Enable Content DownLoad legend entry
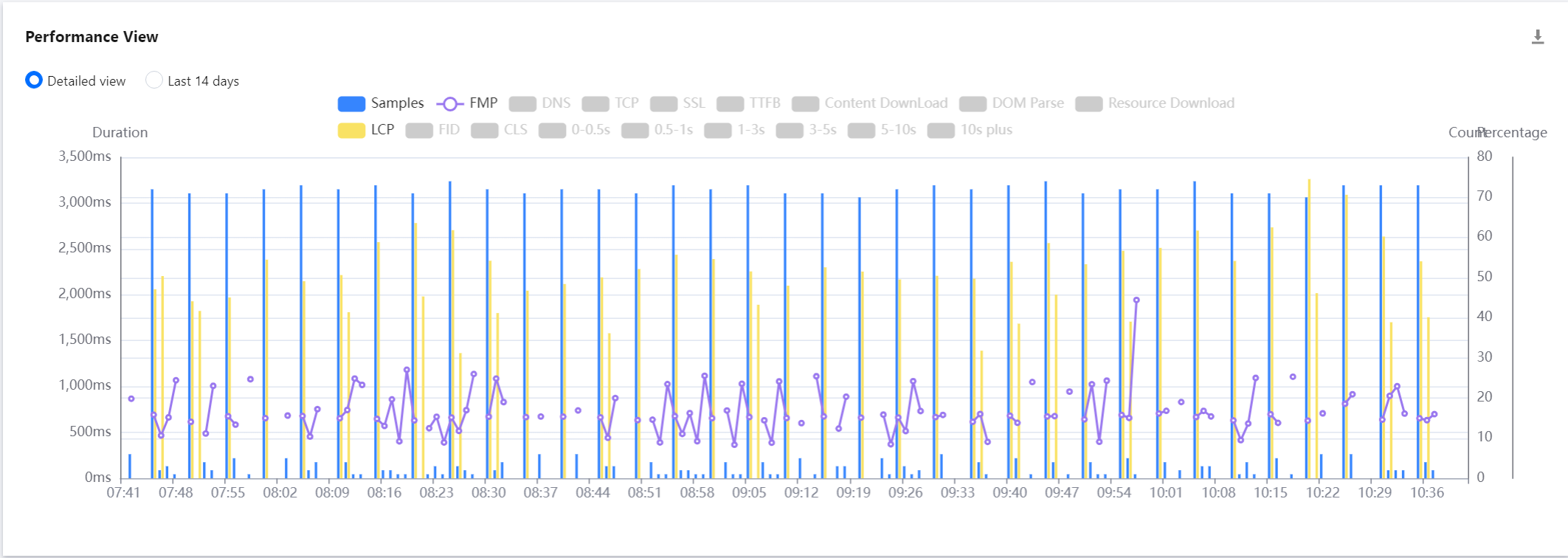 [x=870, y=103]
